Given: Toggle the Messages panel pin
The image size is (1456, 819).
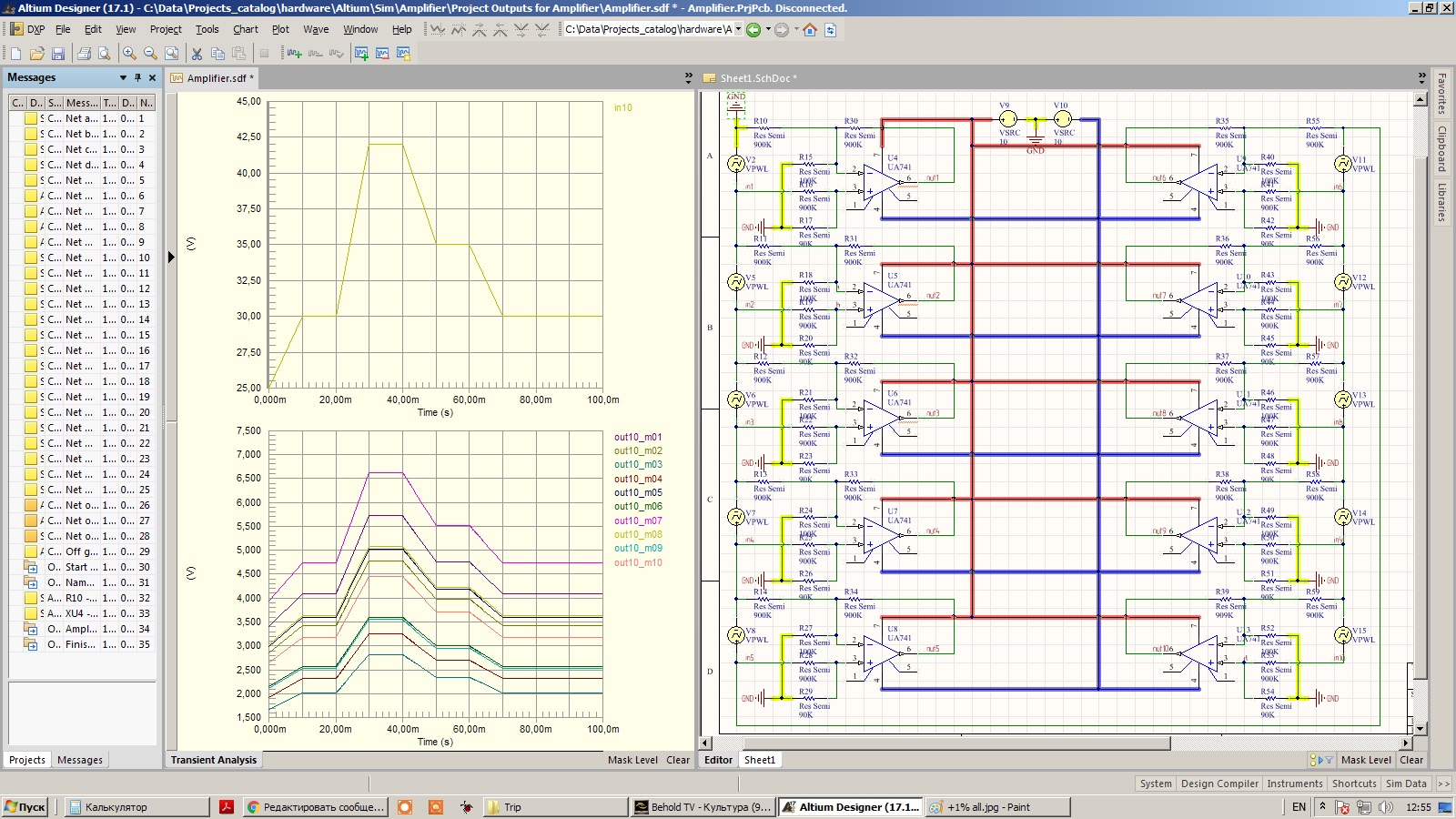Looking at the screenshot, I should click(138, 78).
